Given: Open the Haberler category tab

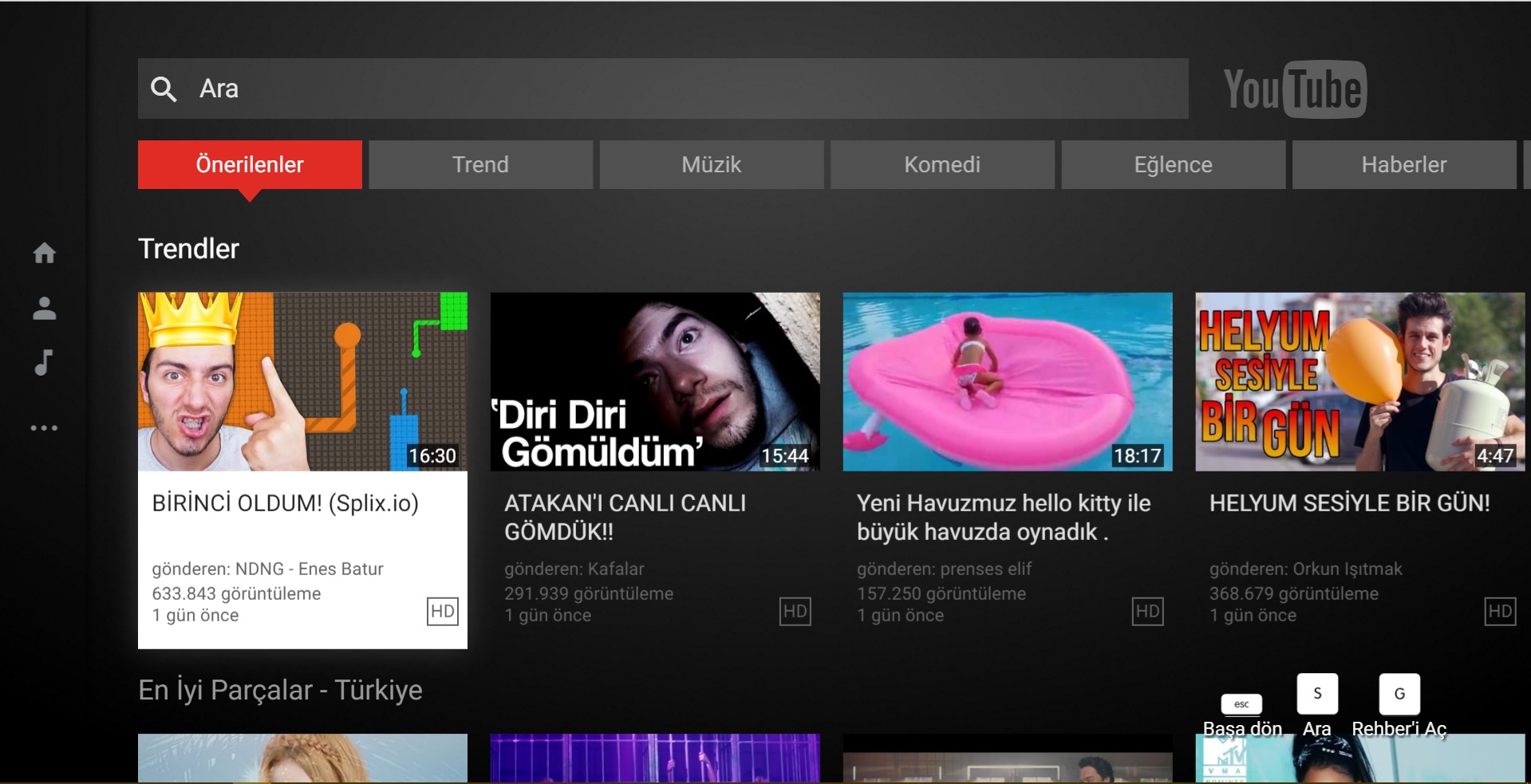Looking at the screenshot, I should (1404, 165).
